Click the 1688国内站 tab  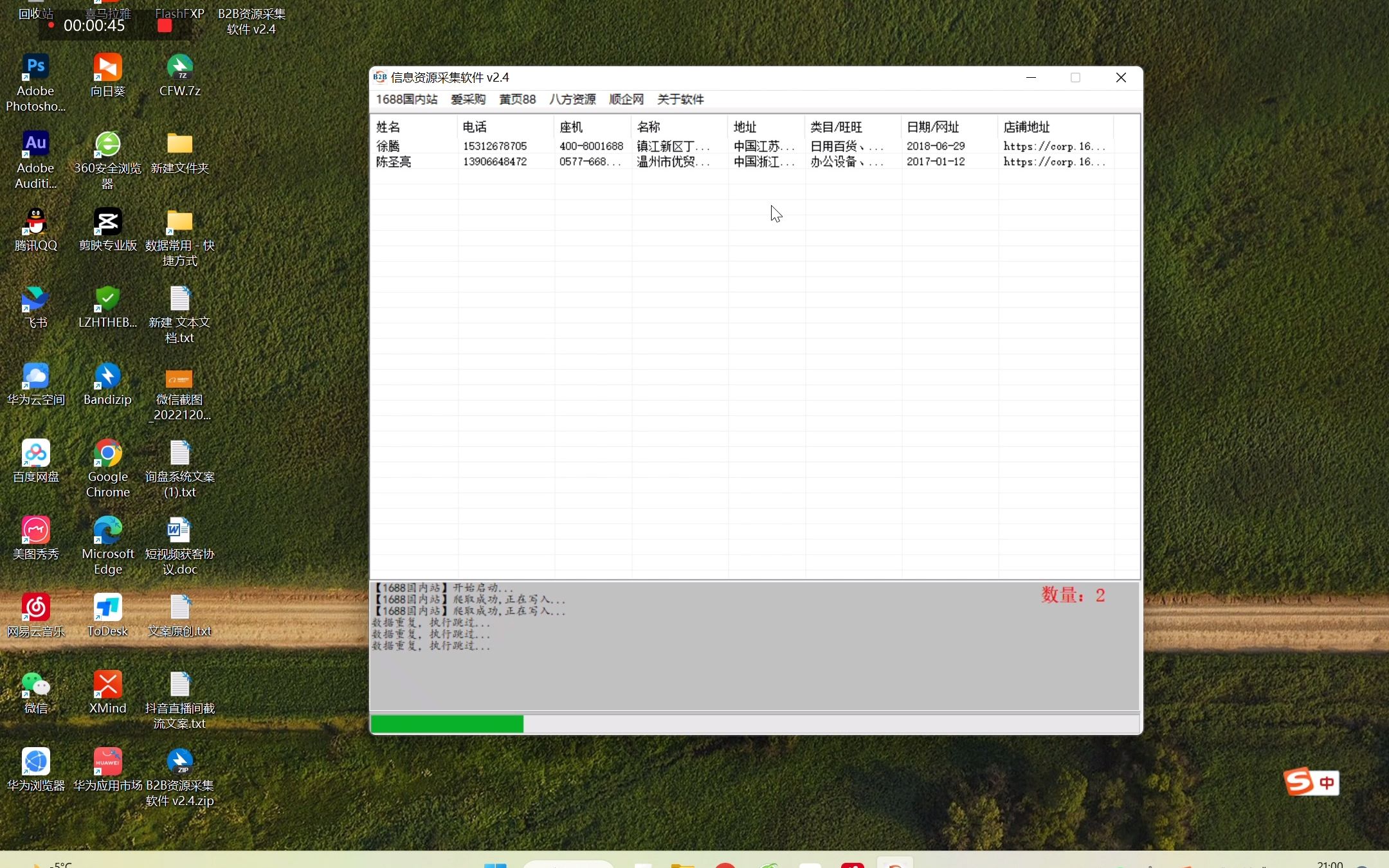[406, 98]
